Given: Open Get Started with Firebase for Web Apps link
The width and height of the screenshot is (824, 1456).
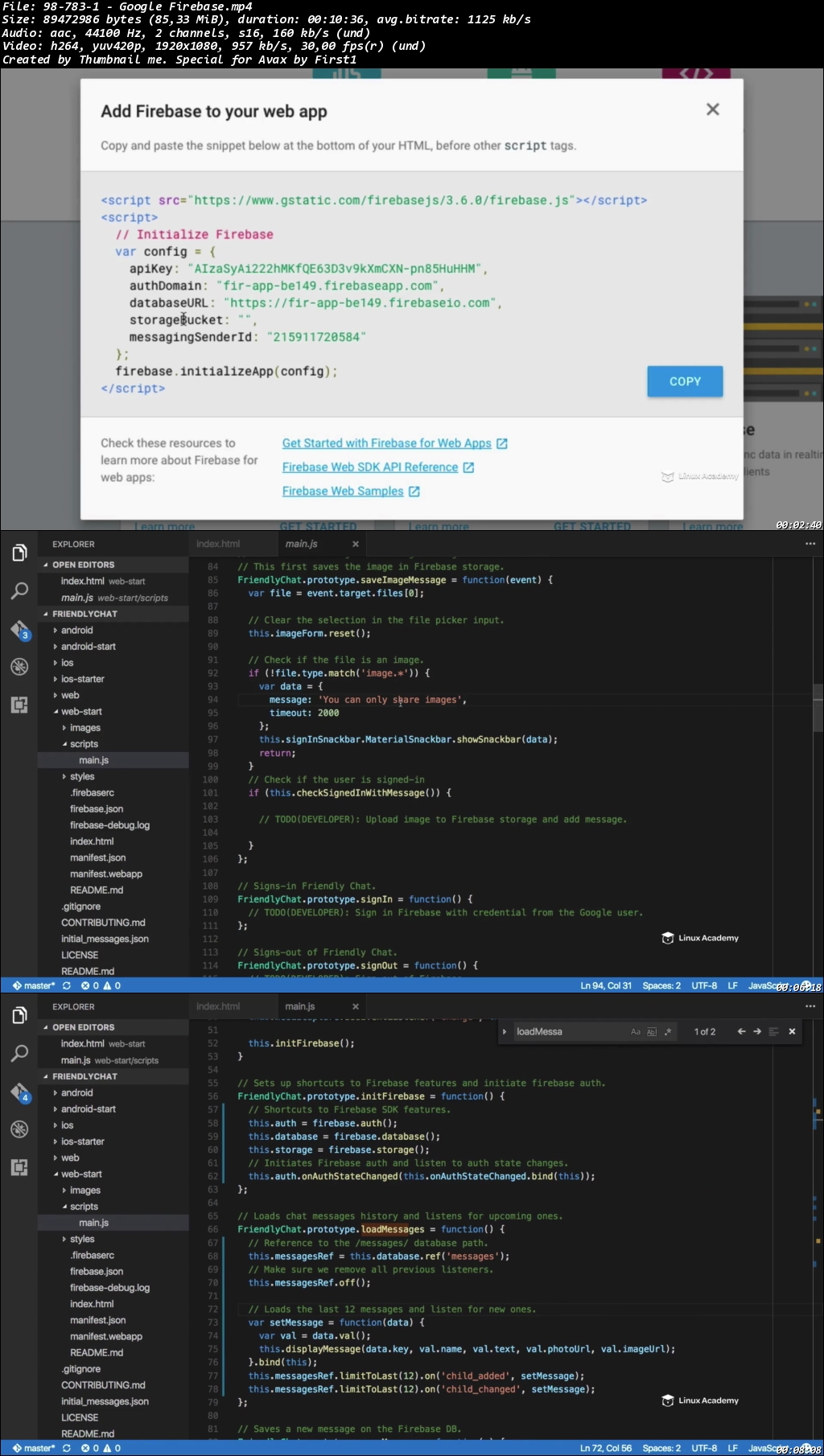Looking at the screenshot, I should [x=386, y=443].
